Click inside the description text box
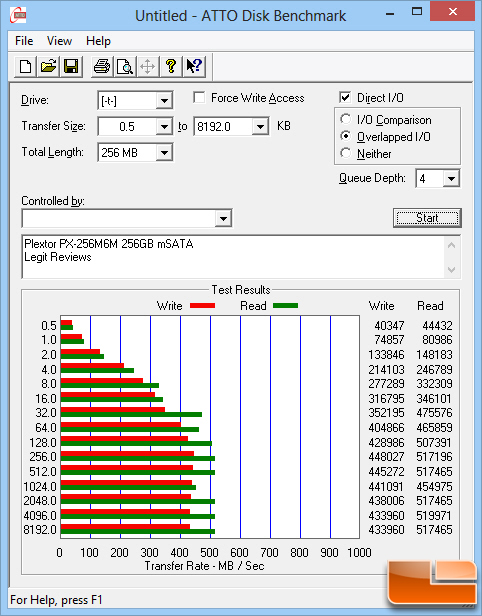Image resolution: width=482 pixels, height=616 pixels. [234, 257]
